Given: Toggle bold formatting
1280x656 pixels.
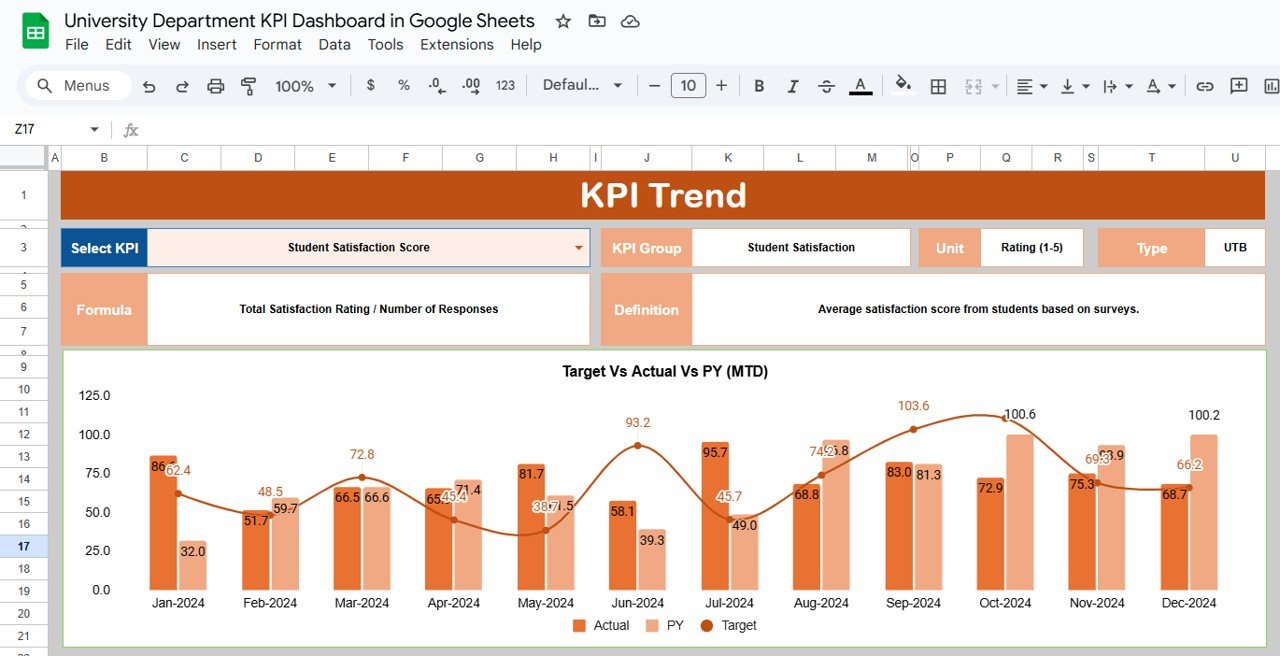Looking at the screenshot, I should tap(759, 86).
